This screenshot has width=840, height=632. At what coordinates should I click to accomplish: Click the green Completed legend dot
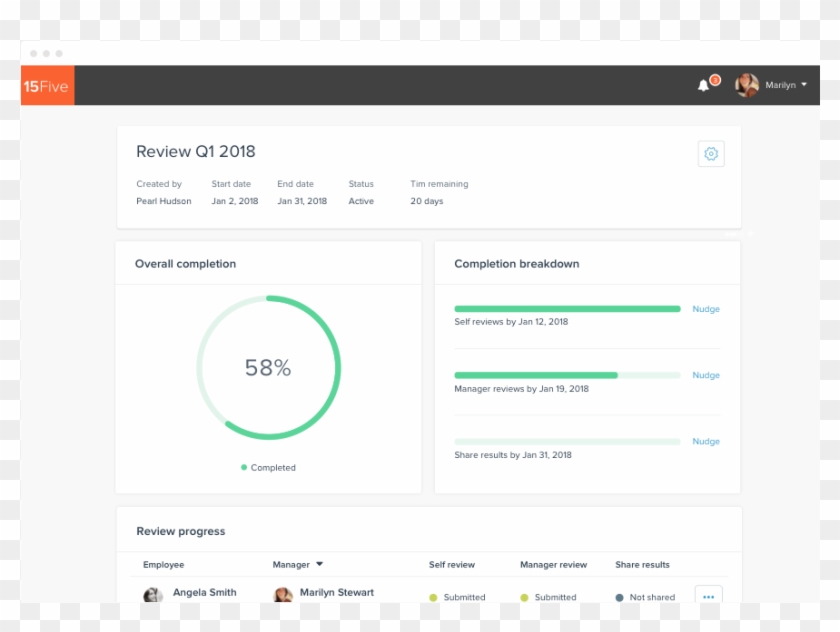point(244,467)
